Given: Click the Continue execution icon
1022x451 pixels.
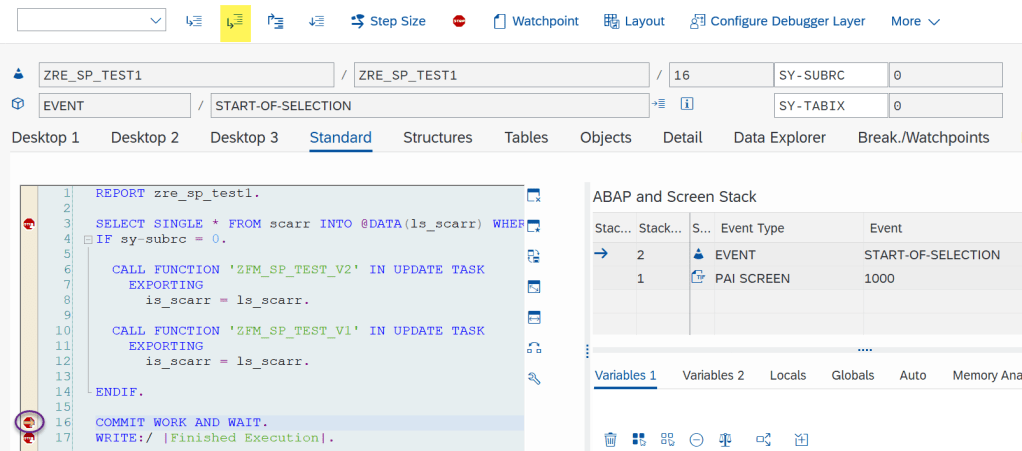Looking at the screenshot, I should [x=316, y=21].
